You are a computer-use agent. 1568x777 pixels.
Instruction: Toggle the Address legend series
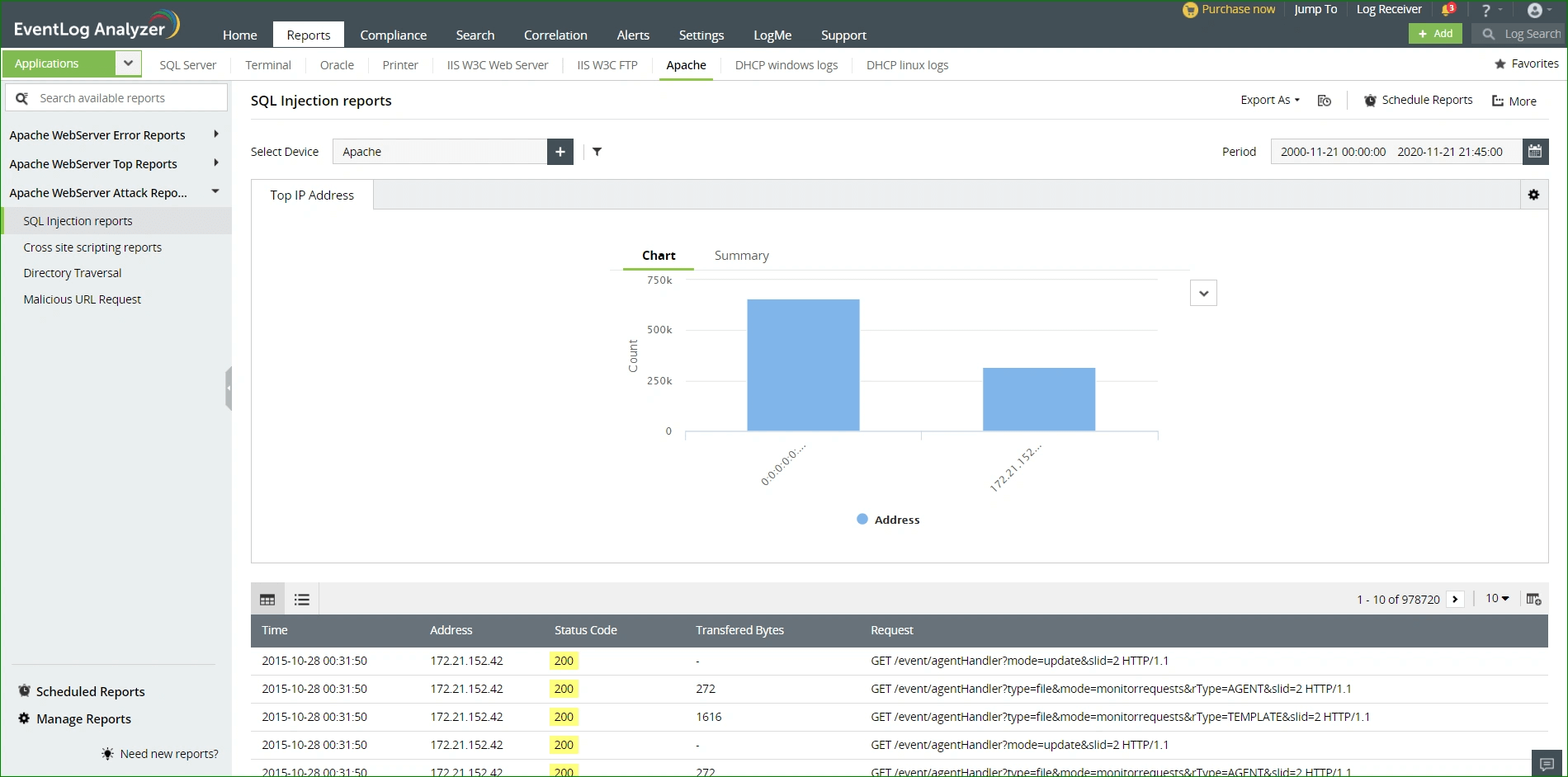point(888,520)
